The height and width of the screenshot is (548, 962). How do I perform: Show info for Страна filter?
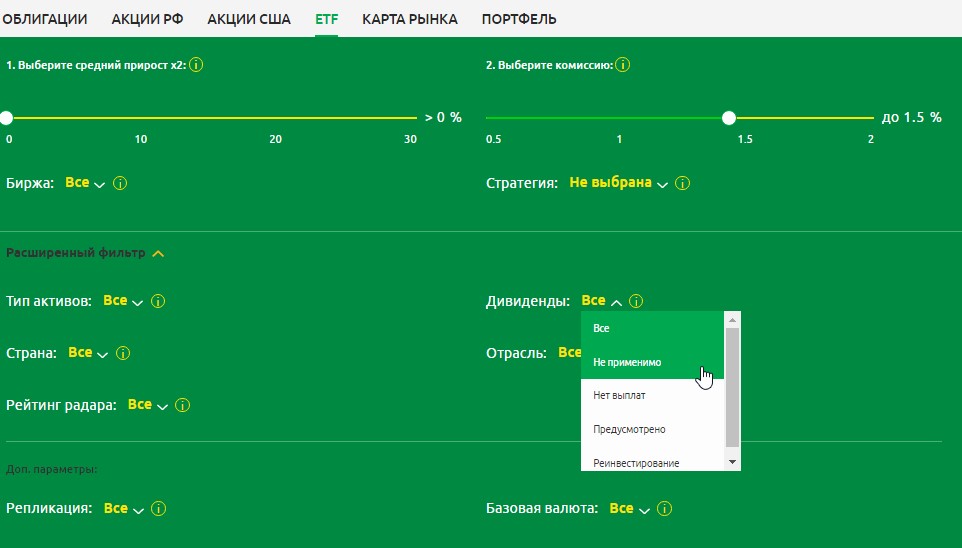point(123,353)
